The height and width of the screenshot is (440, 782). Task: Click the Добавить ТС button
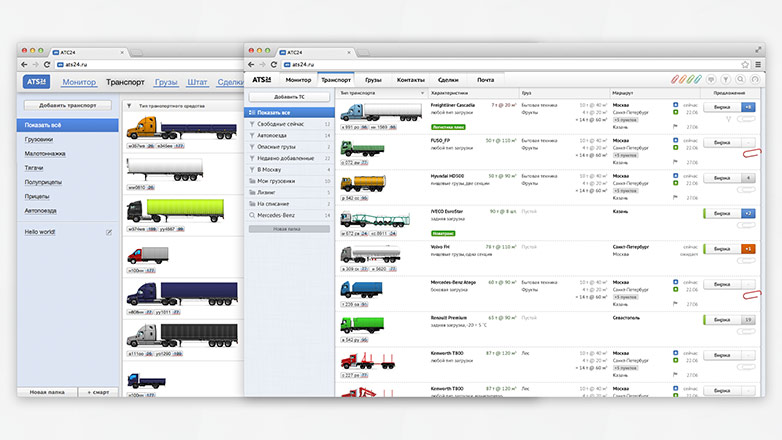pos(289,97)
